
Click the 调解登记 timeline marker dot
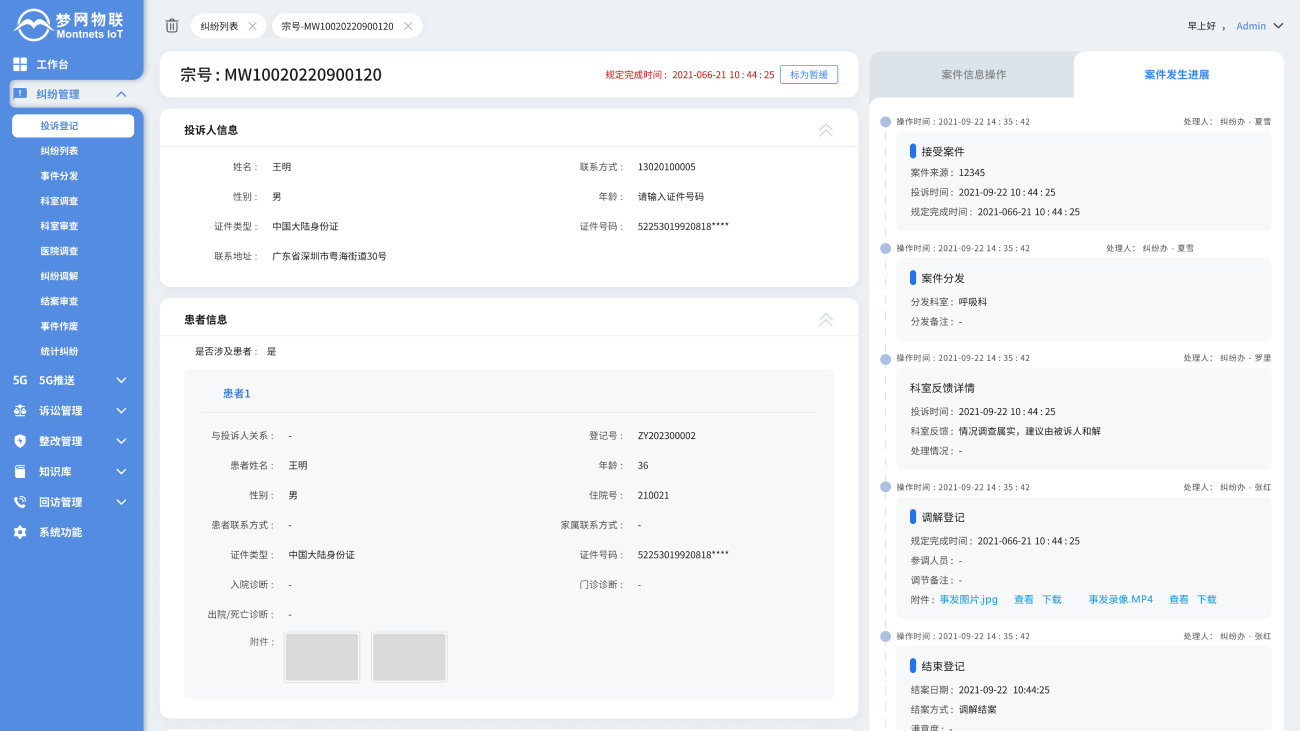click(x=885, y=487)
